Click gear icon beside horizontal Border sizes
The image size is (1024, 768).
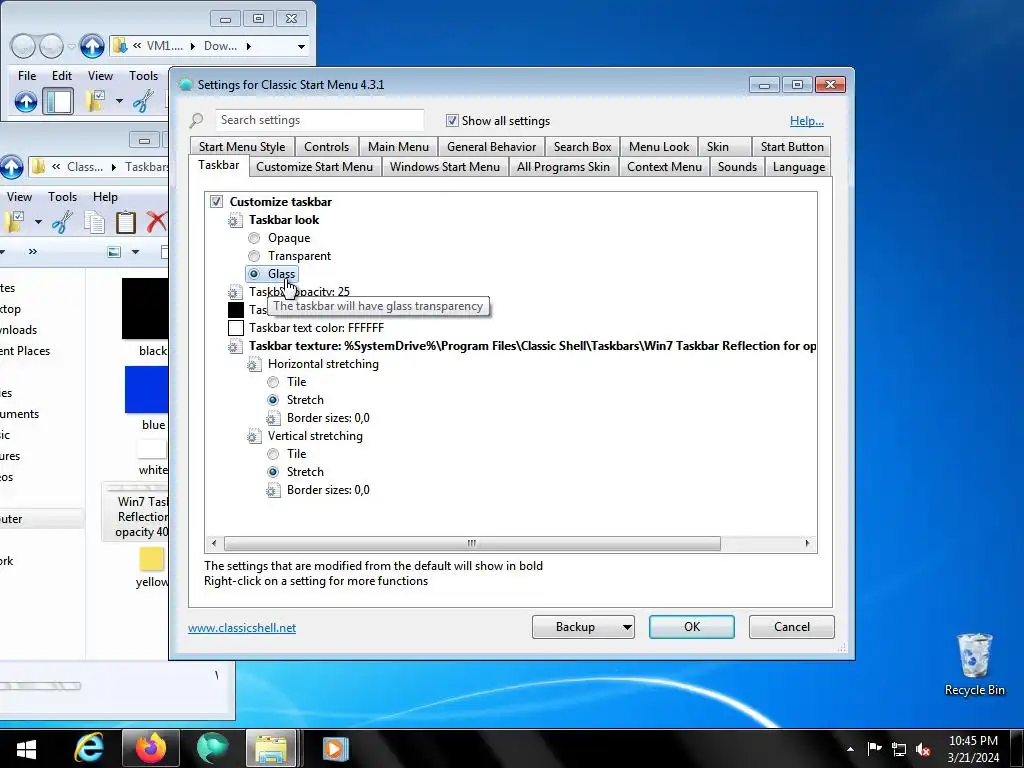273,418
